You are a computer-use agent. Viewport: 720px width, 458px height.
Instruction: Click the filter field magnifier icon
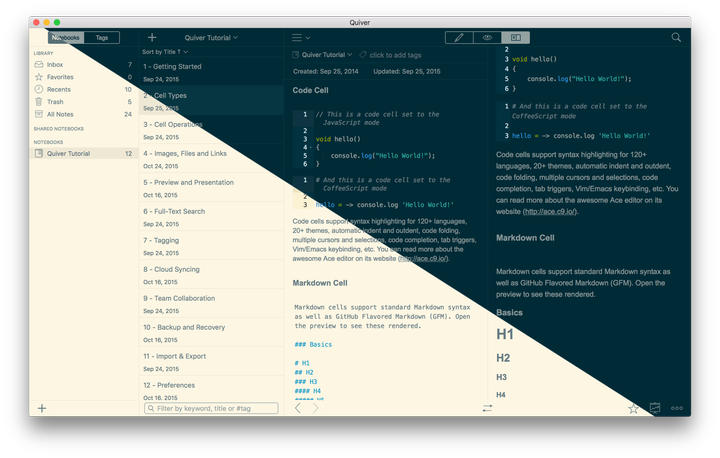[x=151, y=408]
